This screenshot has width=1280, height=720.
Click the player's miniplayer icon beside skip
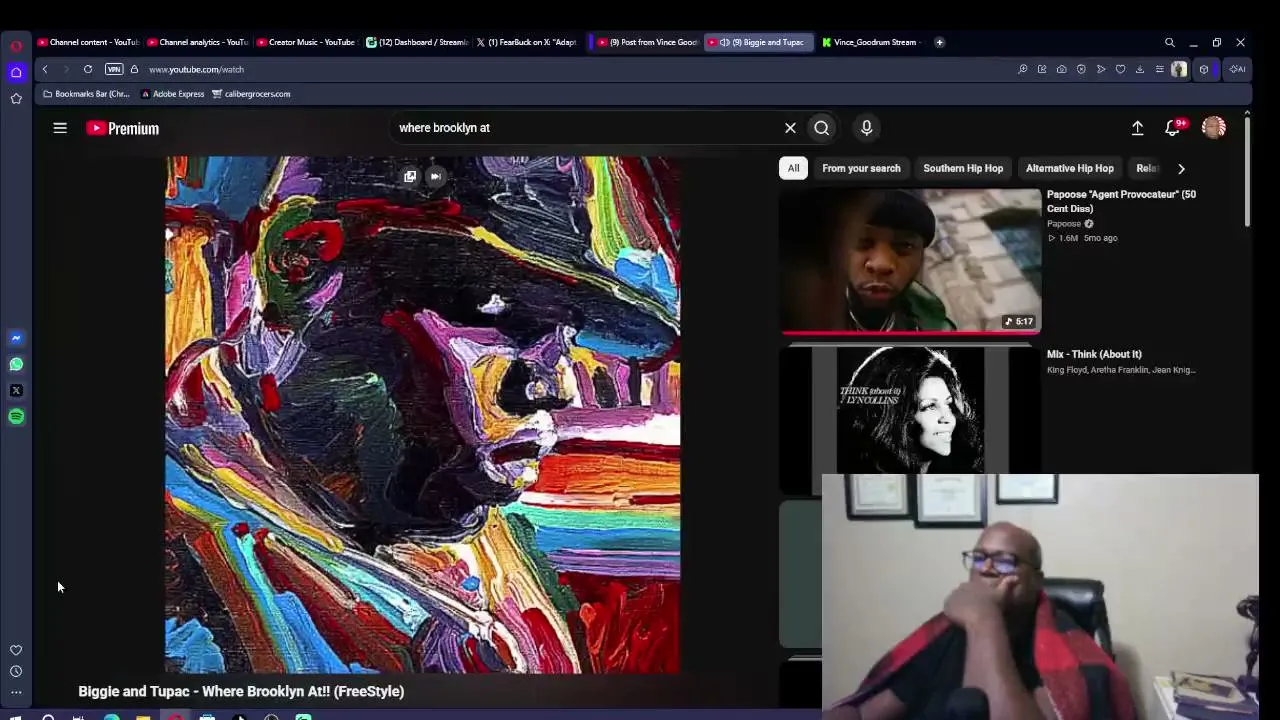click(410, 176)
